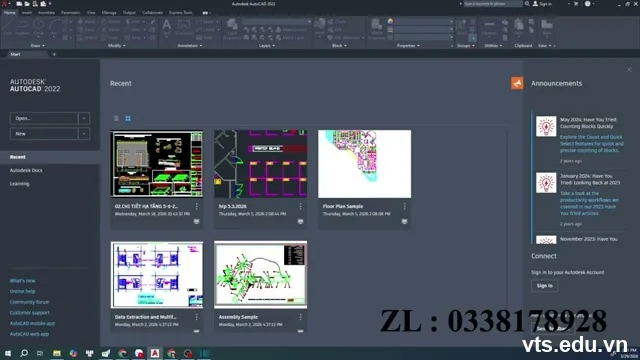
Task: Click Sign In button under Connect
Action: [544, 286]
